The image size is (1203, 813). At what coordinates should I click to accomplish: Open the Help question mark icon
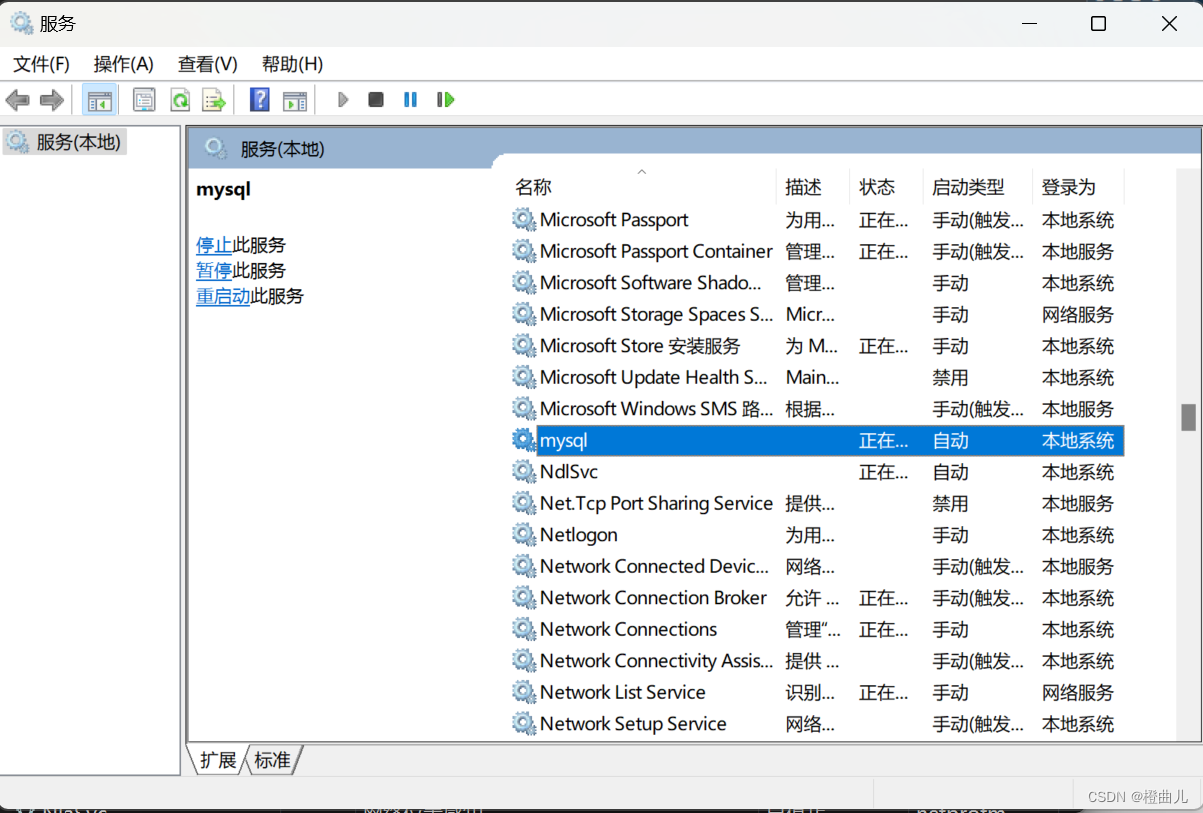(260, 100)
